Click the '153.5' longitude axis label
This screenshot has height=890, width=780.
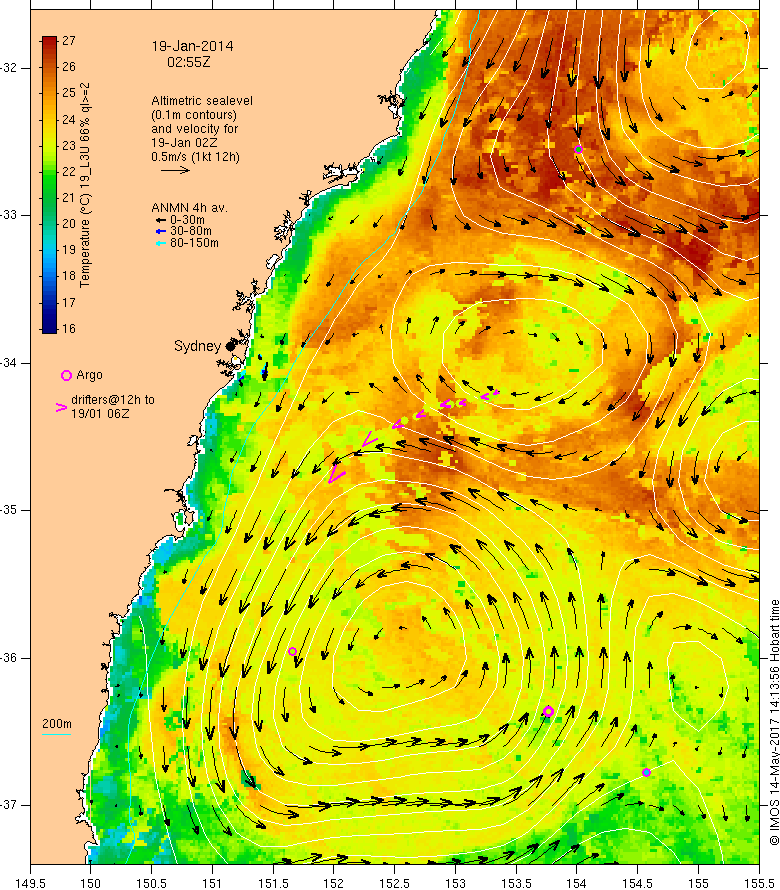point(516,884)
